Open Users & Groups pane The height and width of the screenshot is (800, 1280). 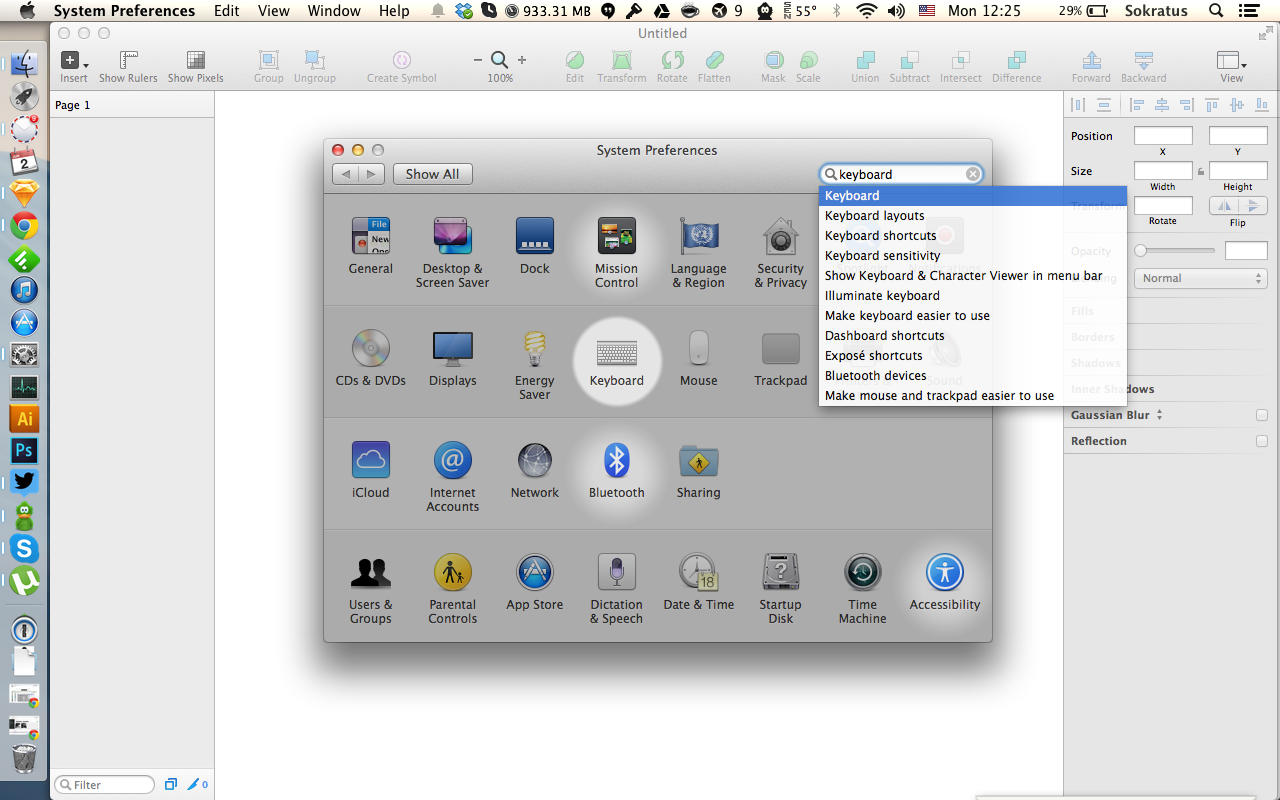370,589
